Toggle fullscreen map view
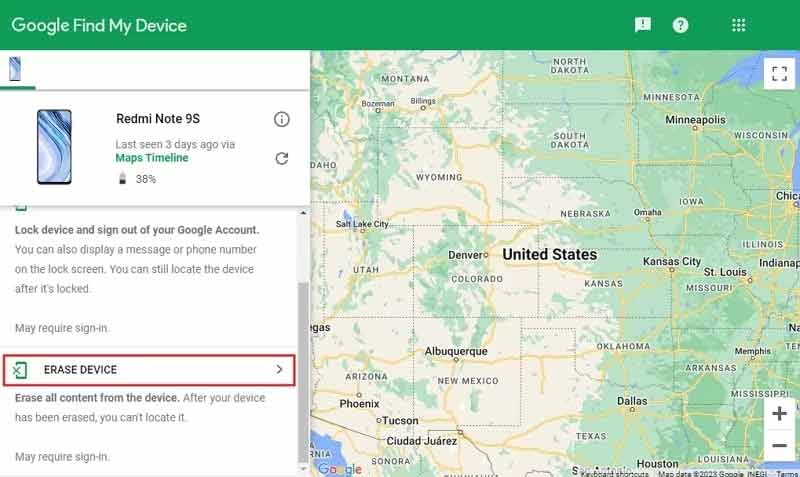 778,73
